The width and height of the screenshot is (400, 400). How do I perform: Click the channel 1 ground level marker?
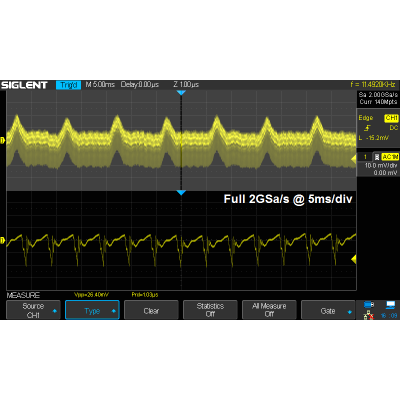3,141
